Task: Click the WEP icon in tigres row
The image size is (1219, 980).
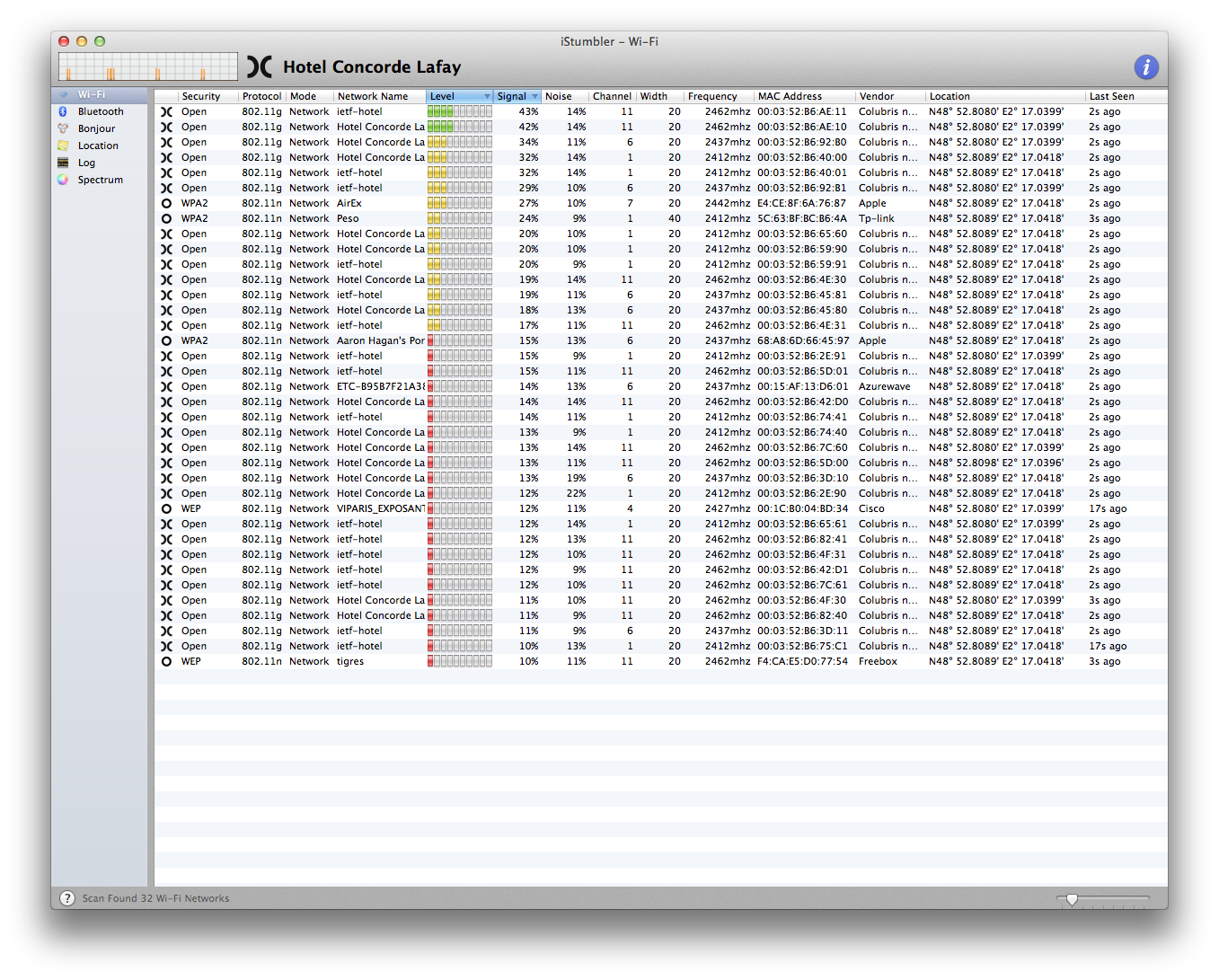Action: click(x=166, y=661)
